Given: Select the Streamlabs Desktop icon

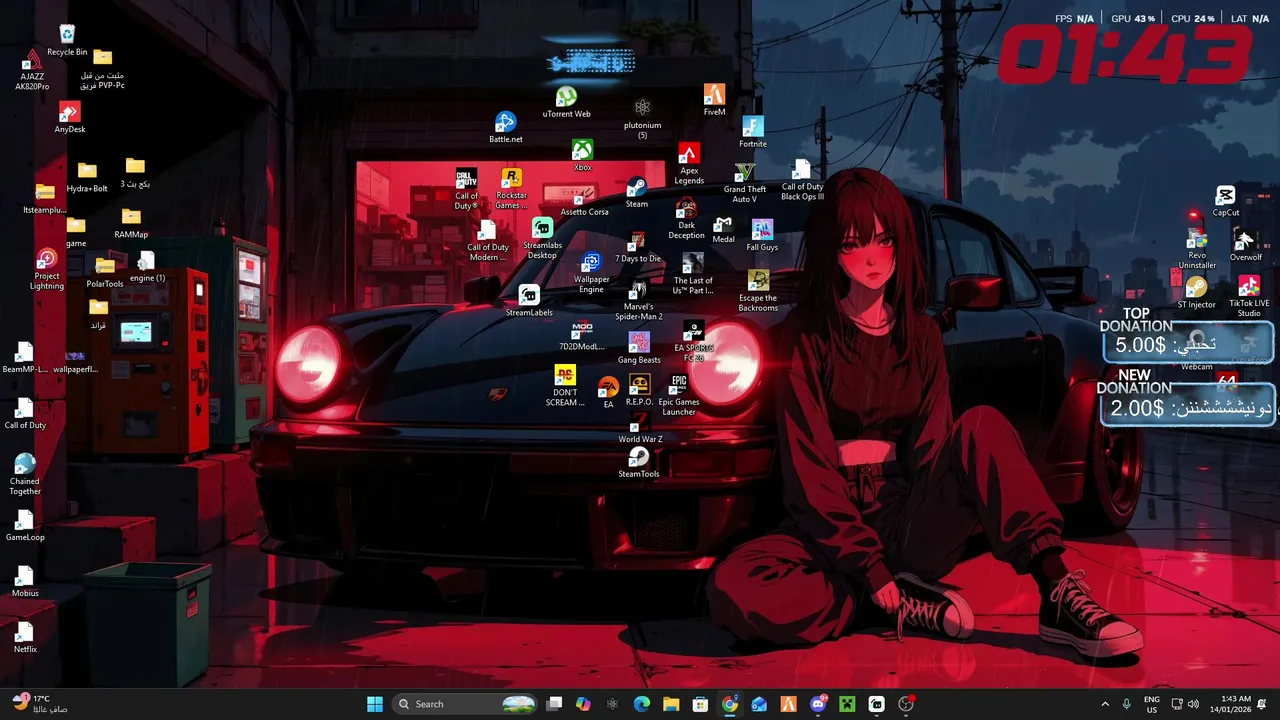Looking at the screenshot, I should tap(542, 239).
